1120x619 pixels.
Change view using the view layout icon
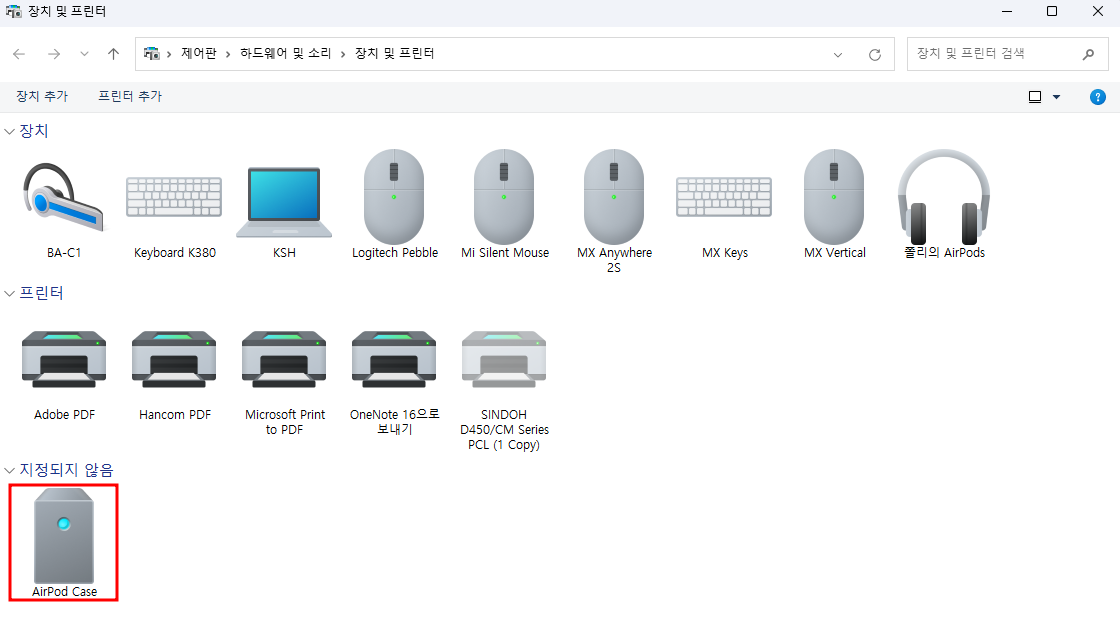point(1035,97)
